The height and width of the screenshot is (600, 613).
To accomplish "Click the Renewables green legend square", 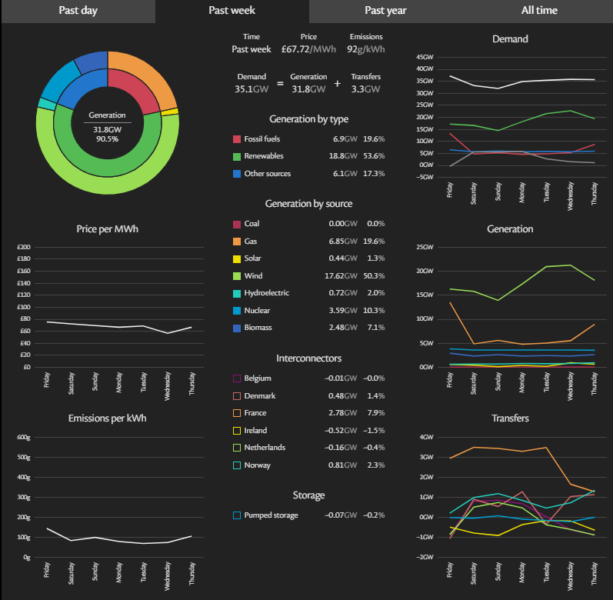I will click(237, 156).
